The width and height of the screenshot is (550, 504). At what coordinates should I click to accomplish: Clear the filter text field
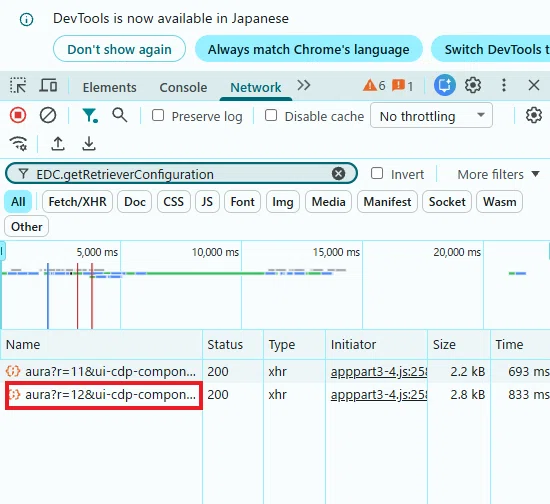pos(338,174)
